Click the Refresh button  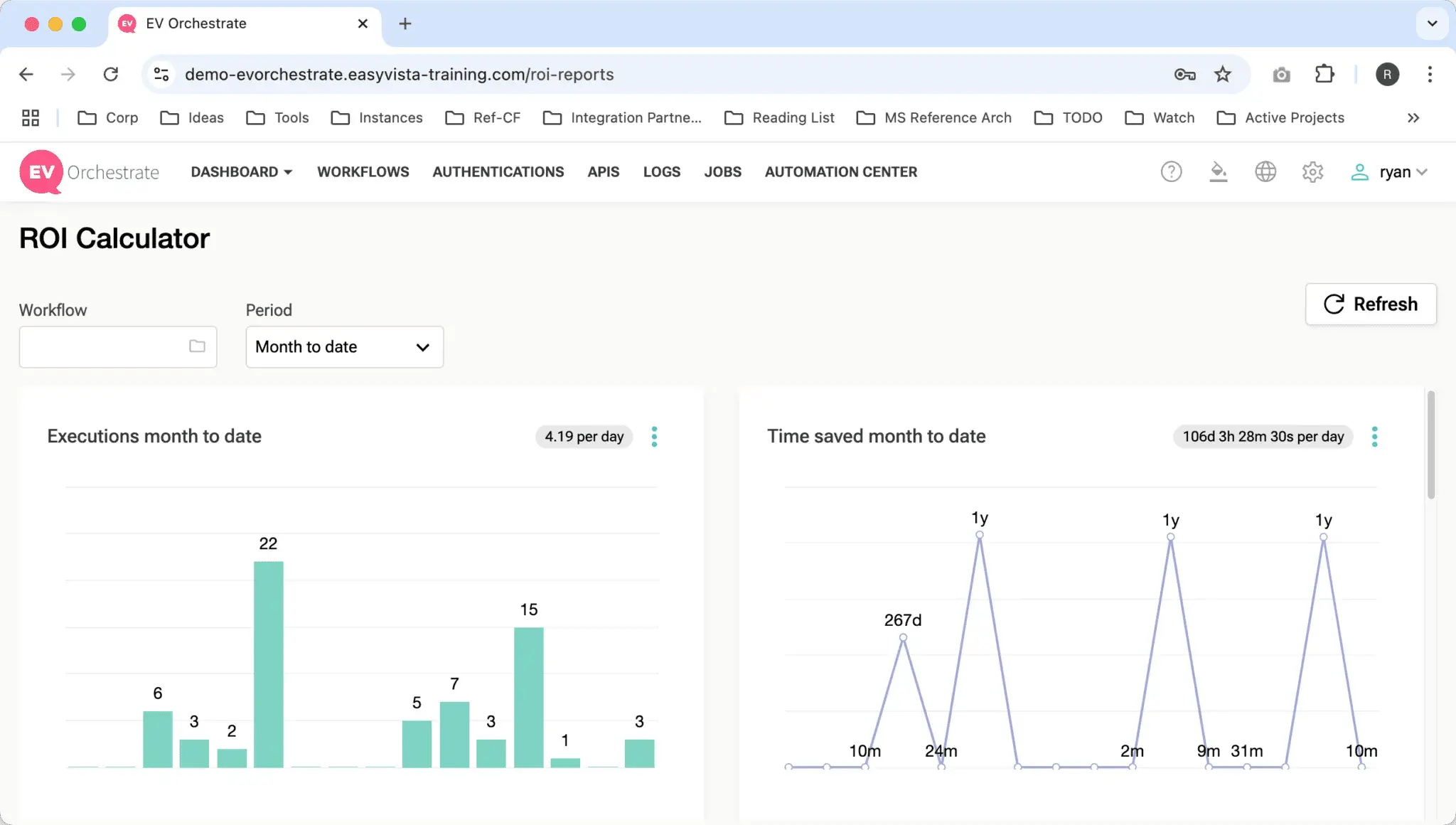point(1371,304)
